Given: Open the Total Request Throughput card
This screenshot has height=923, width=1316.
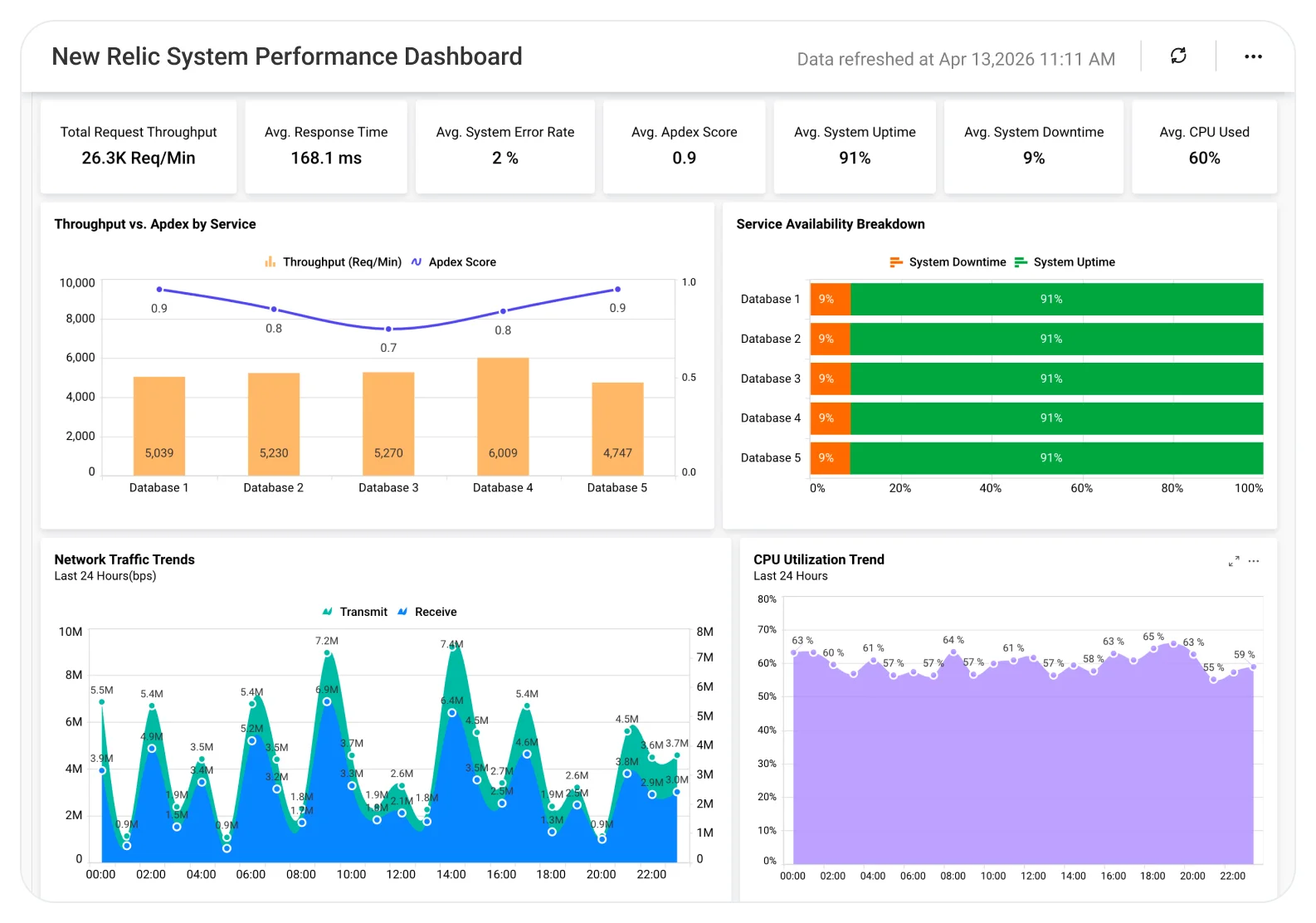Looking at the screenshot, I should click(x=139, y=147).
